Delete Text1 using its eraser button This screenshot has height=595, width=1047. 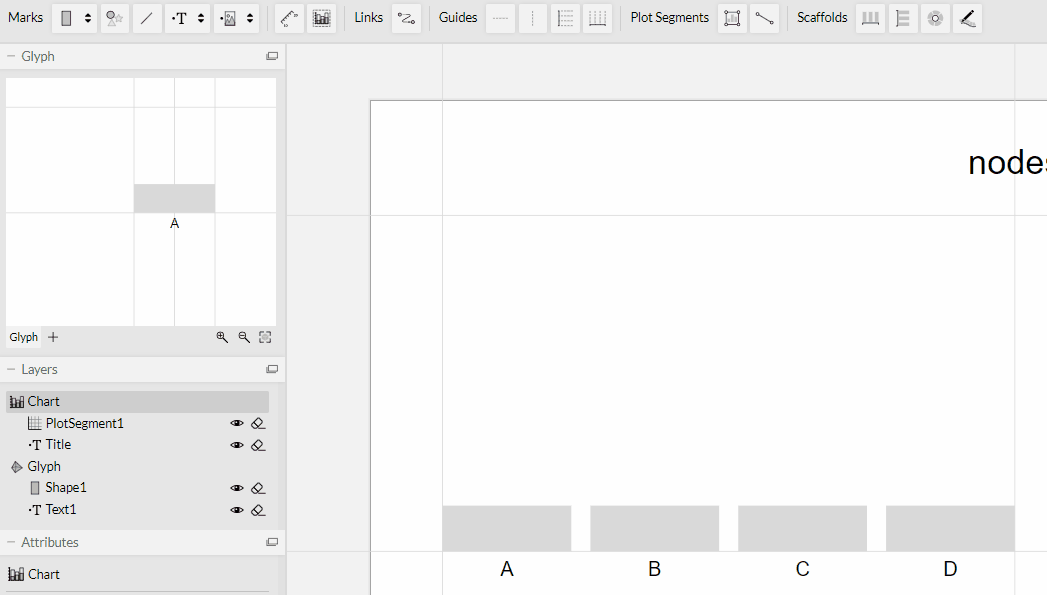258,510
